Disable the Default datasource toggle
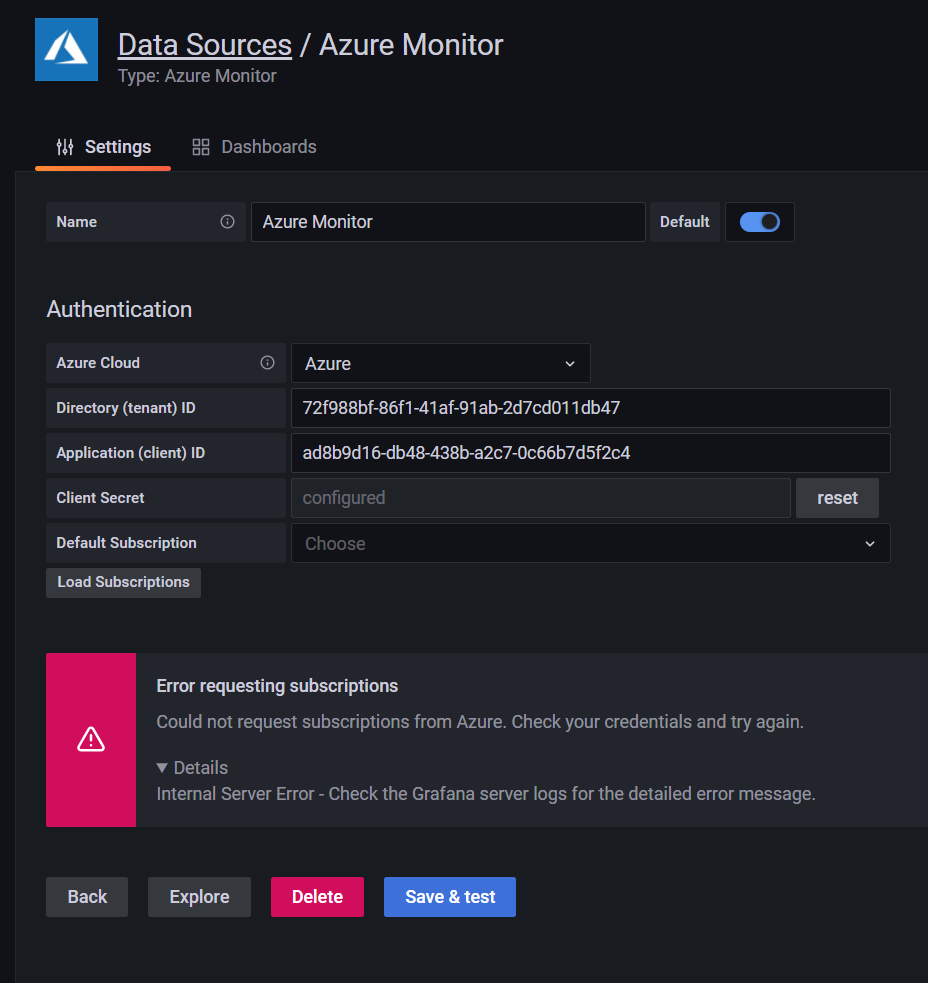This screenshot has height=983, width=928. (x=759, y=222)
